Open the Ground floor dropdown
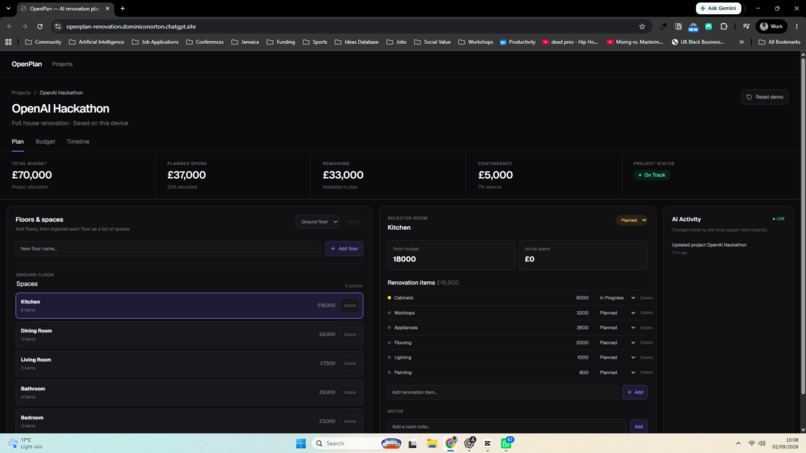 pos(318,222)
